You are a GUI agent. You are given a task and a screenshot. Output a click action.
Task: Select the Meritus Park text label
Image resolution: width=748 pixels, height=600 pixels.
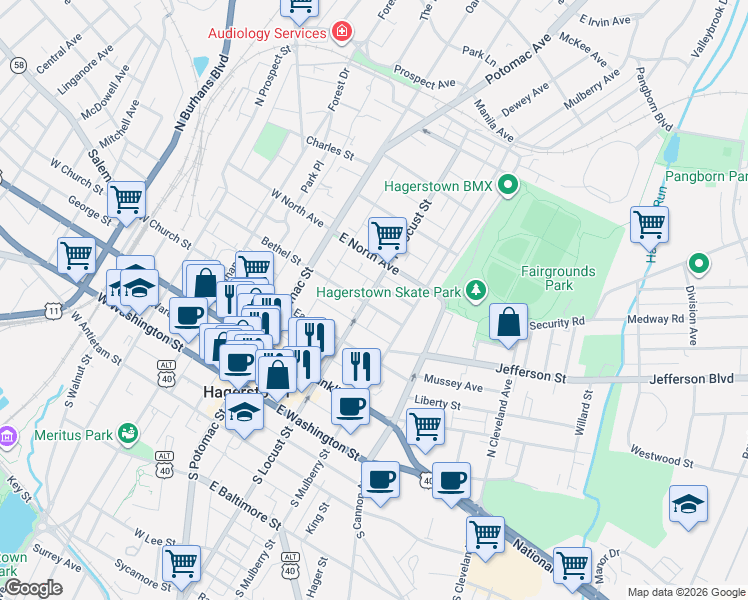tap(73, 435)
